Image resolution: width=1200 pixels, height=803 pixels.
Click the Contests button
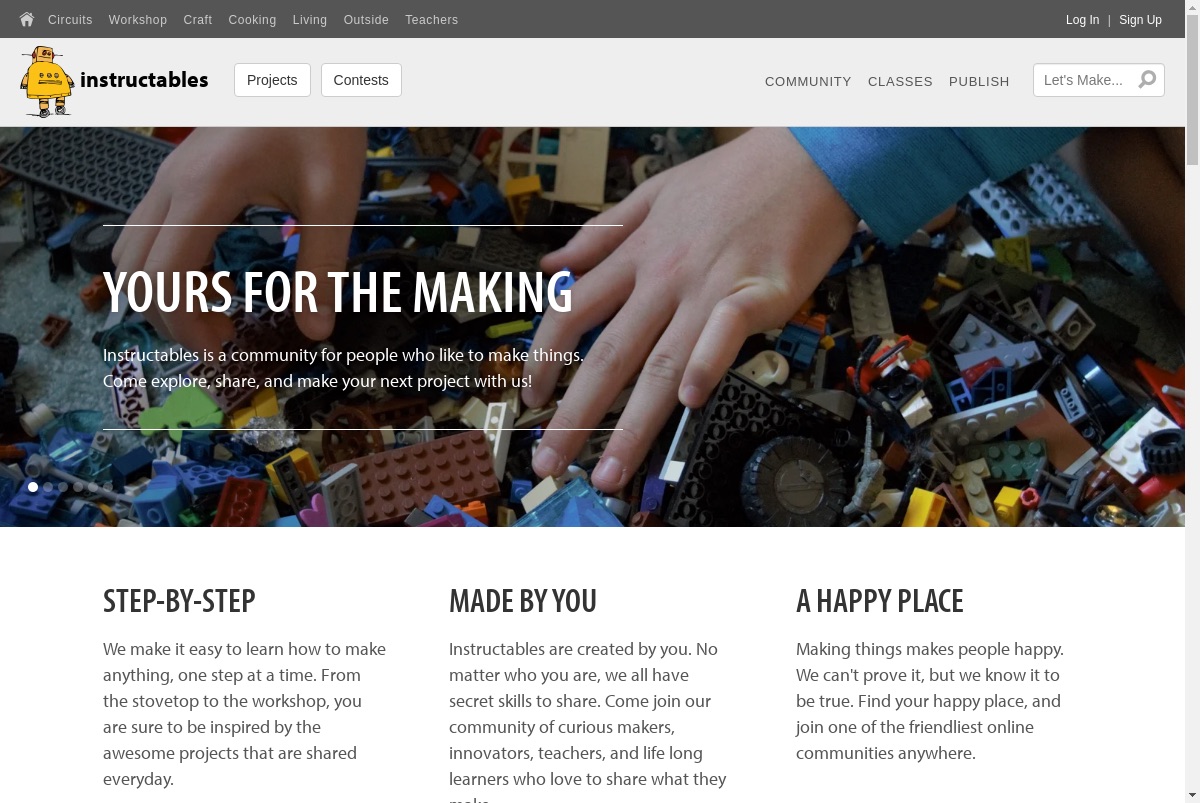(361, 80)
